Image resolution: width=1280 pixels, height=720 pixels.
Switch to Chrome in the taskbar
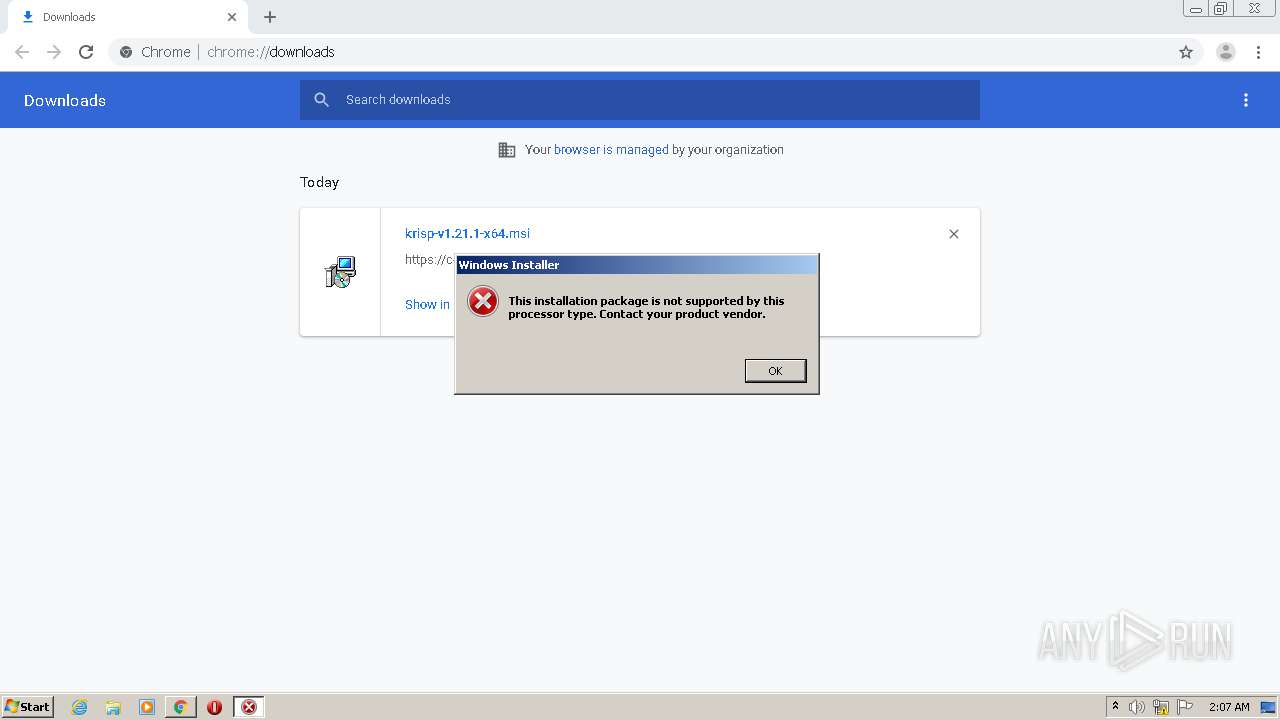180,707
